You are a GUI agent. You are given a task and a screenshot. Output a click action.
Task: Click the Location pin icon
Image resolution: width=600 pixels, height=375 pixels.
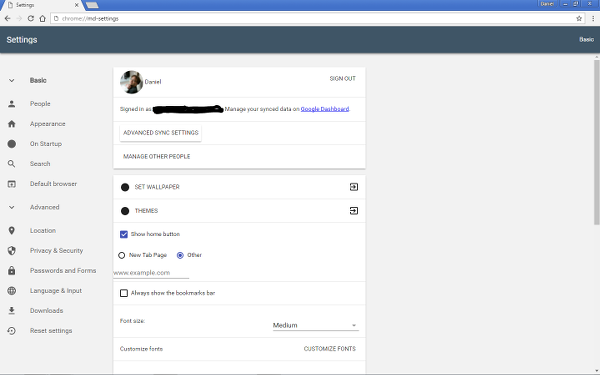click(x=11, y=230)
